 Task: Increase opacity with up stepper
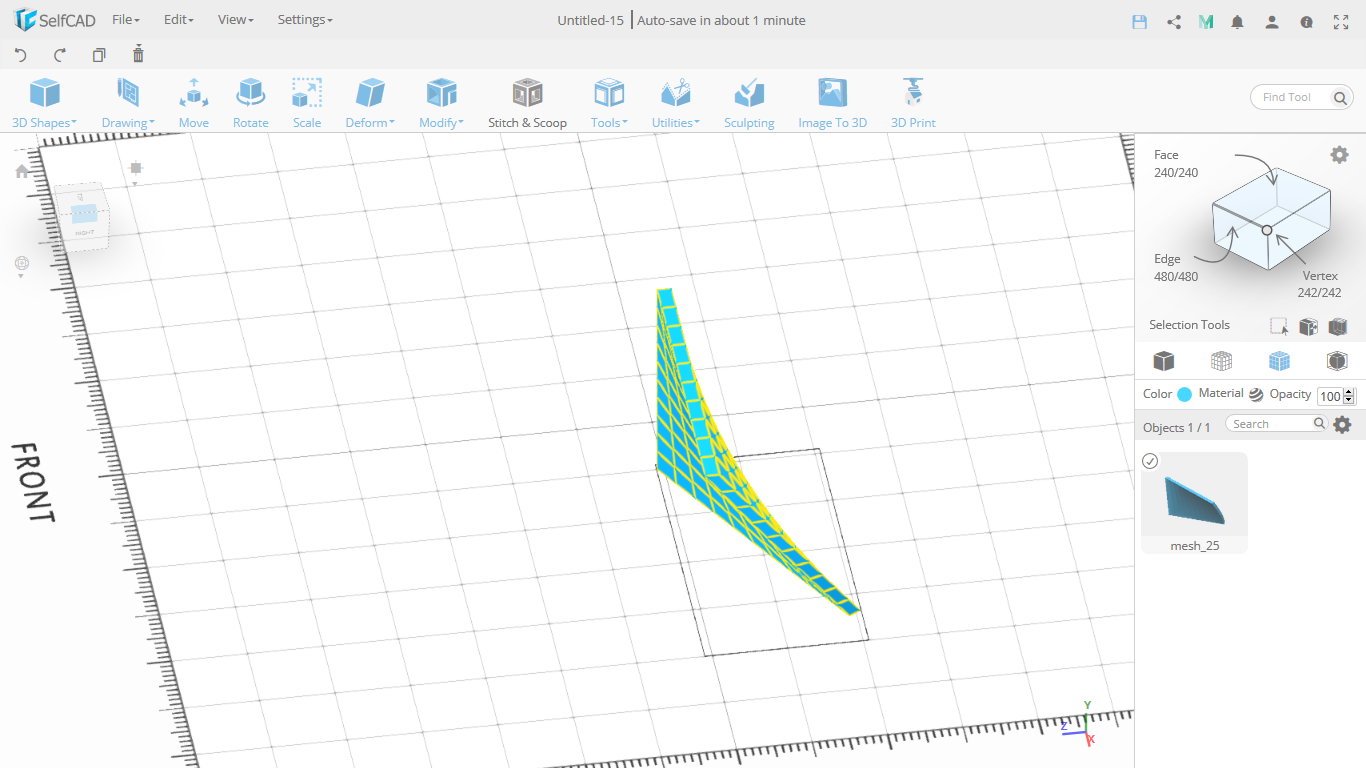(1349, 392)
